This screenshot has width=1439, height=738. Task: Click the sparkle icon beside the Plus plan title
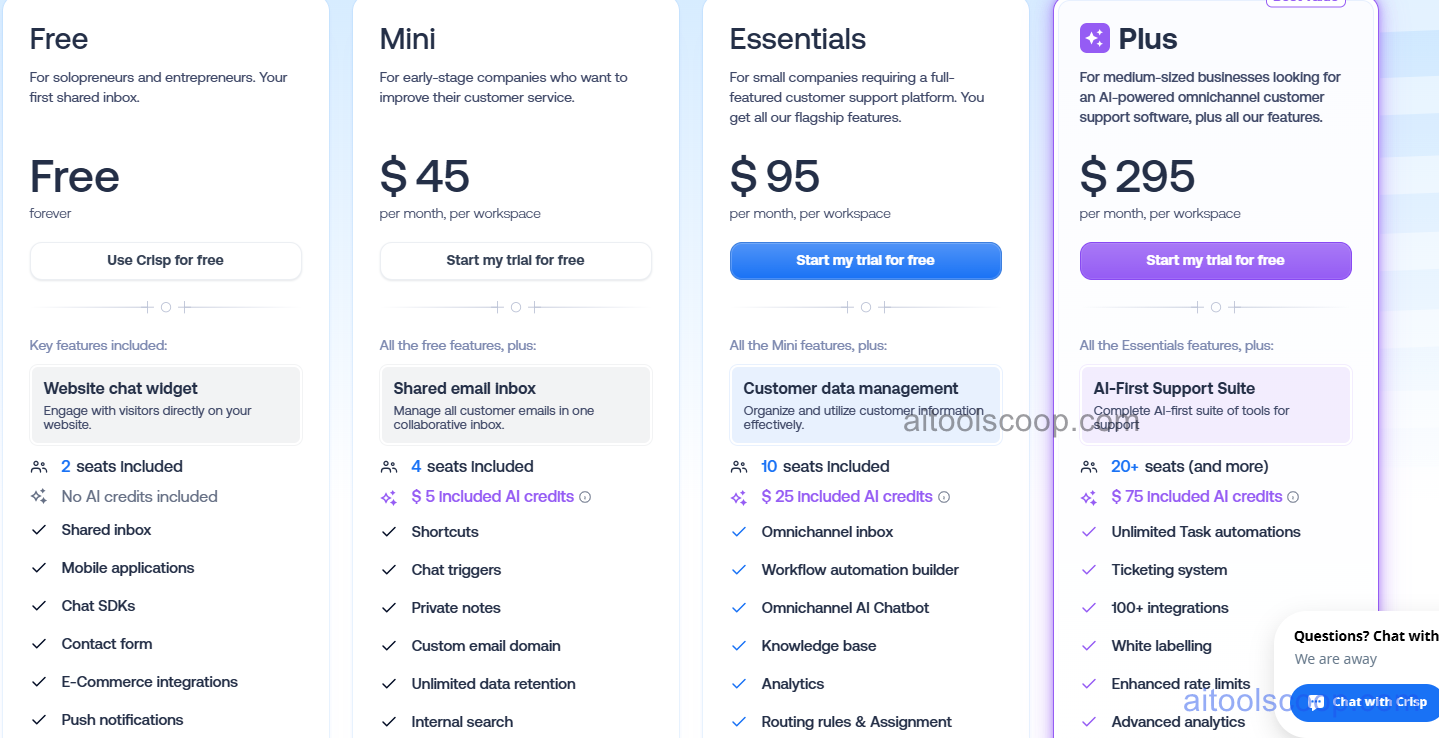[1095, 38]
